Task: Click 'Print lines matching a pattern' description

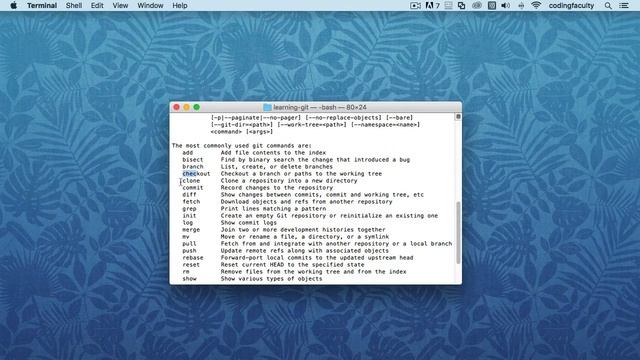Action: click(273, 209)
